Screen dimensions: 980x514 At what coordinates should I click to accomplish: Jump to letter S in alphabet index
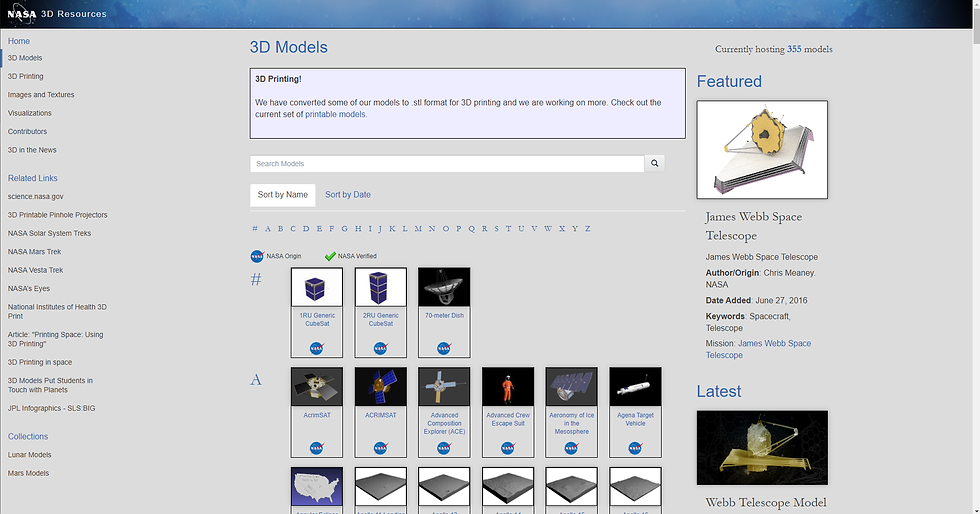click(496, 229)
